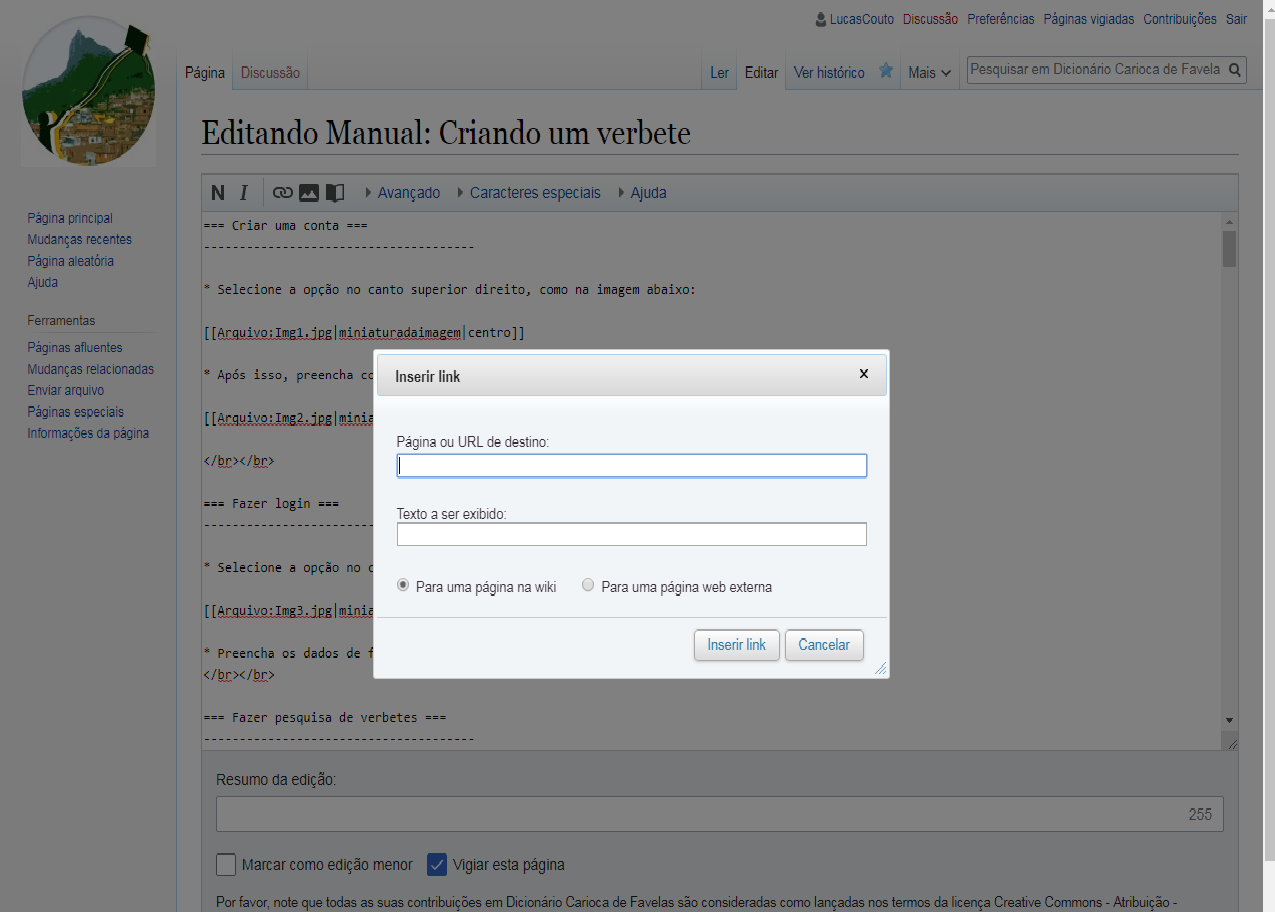Click the Bold (N) formatting icon
The width and height of the screenshot is (1275, 912).
pos(218,193)
